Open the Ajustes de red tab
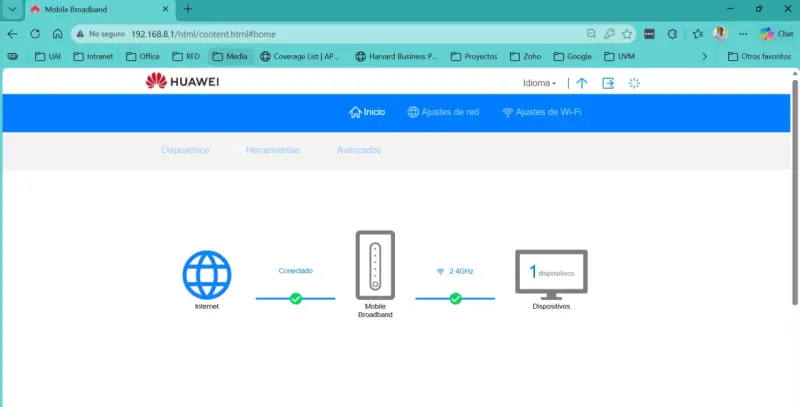 [x=443, y=112]
